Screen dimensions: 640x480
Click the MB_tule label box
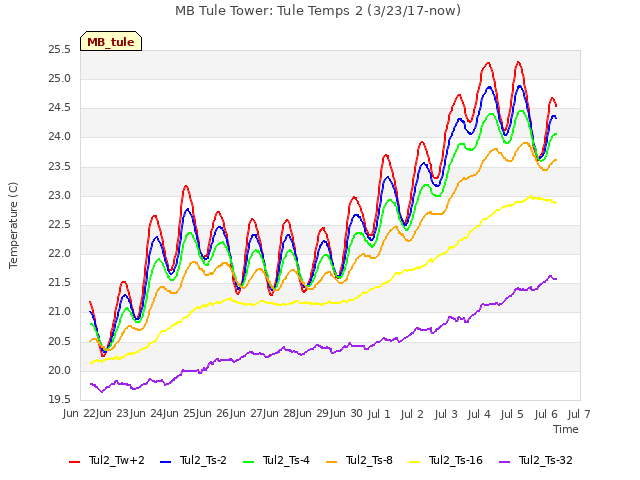tap(111, 41)
